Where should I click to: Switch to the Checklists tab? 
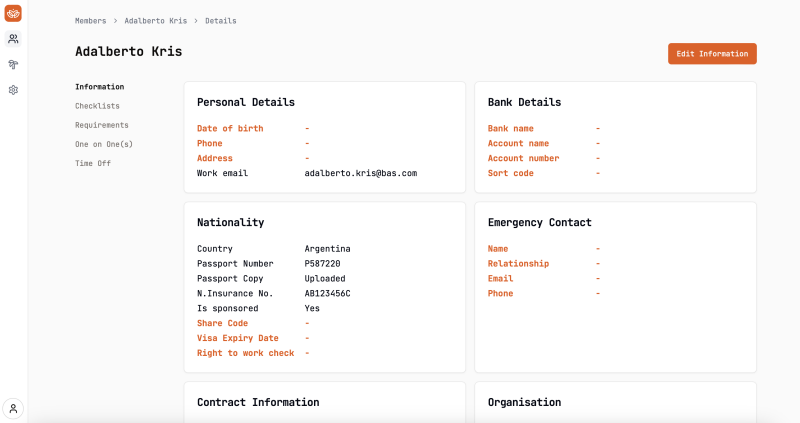[x=97, y=106]
